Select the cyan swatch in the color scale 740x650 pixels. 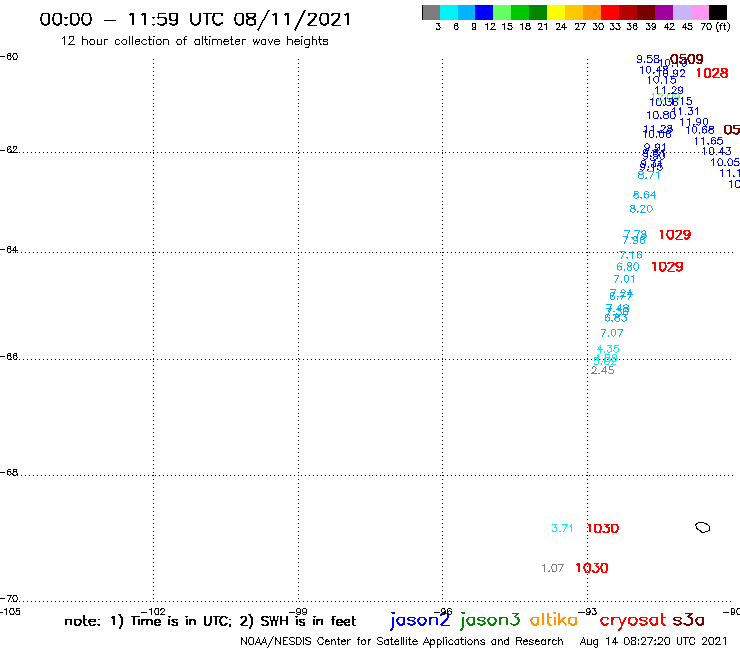tap(448, 12)
